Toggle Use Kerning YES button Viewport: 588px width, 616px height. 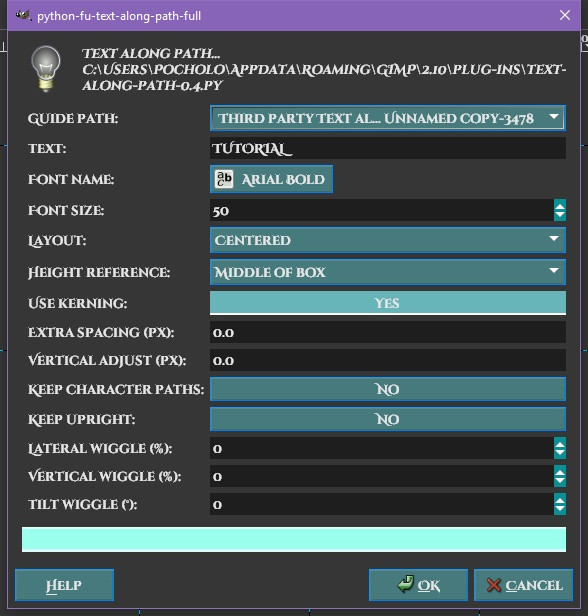coord(388,303)
